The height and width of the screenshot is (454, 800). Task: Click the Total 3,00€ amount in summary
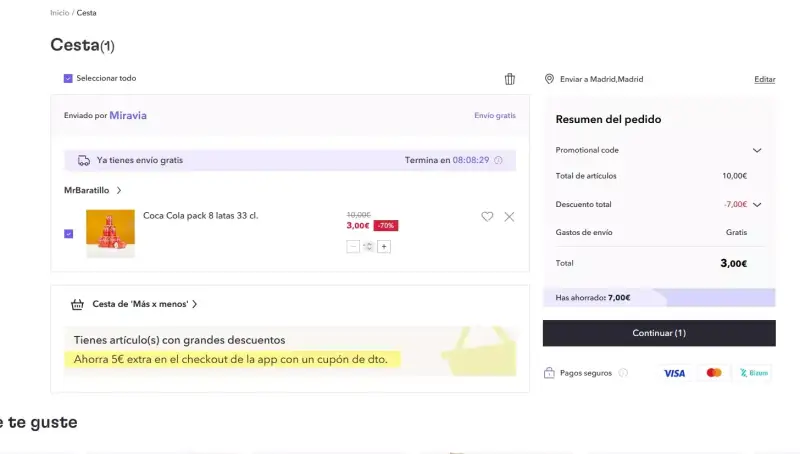734,264
